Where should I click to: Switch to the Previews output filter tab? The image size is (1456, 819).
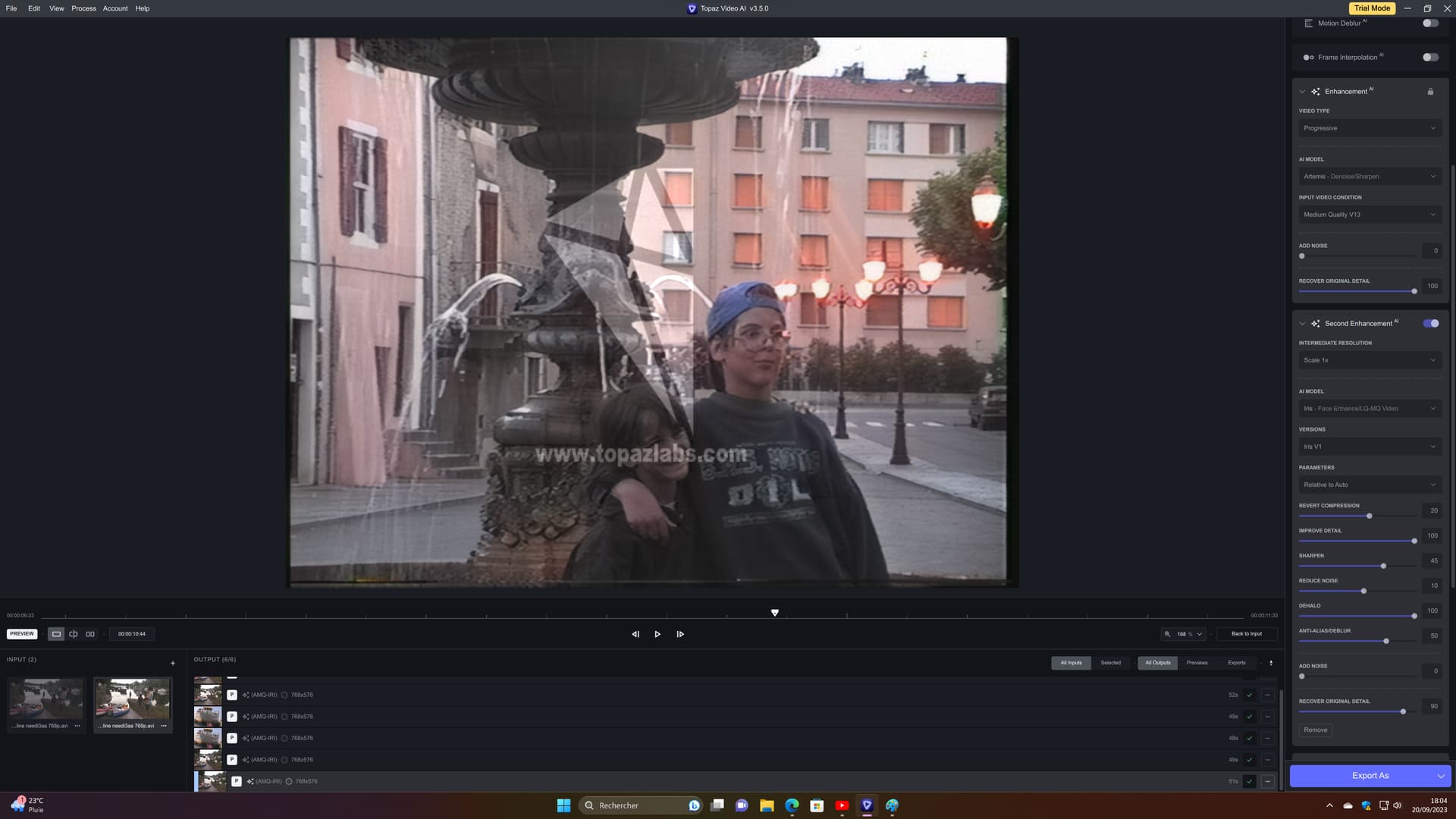(x=1197, y=662)
